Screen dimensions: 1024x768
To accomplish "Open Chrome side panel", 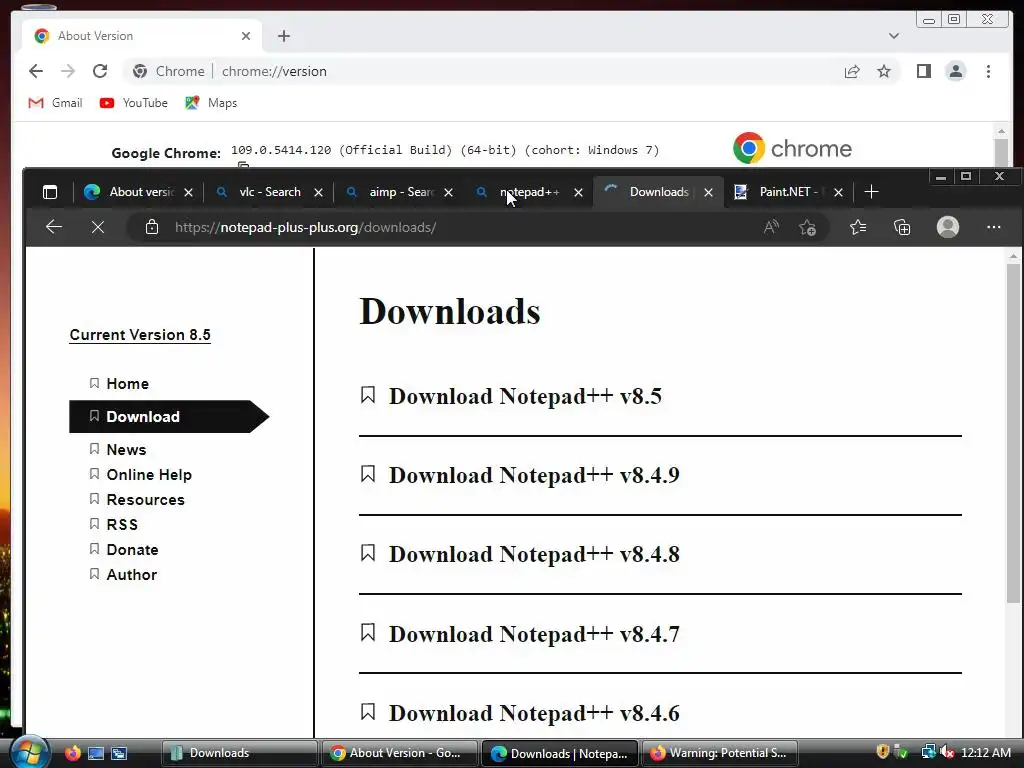I will 923,71.
